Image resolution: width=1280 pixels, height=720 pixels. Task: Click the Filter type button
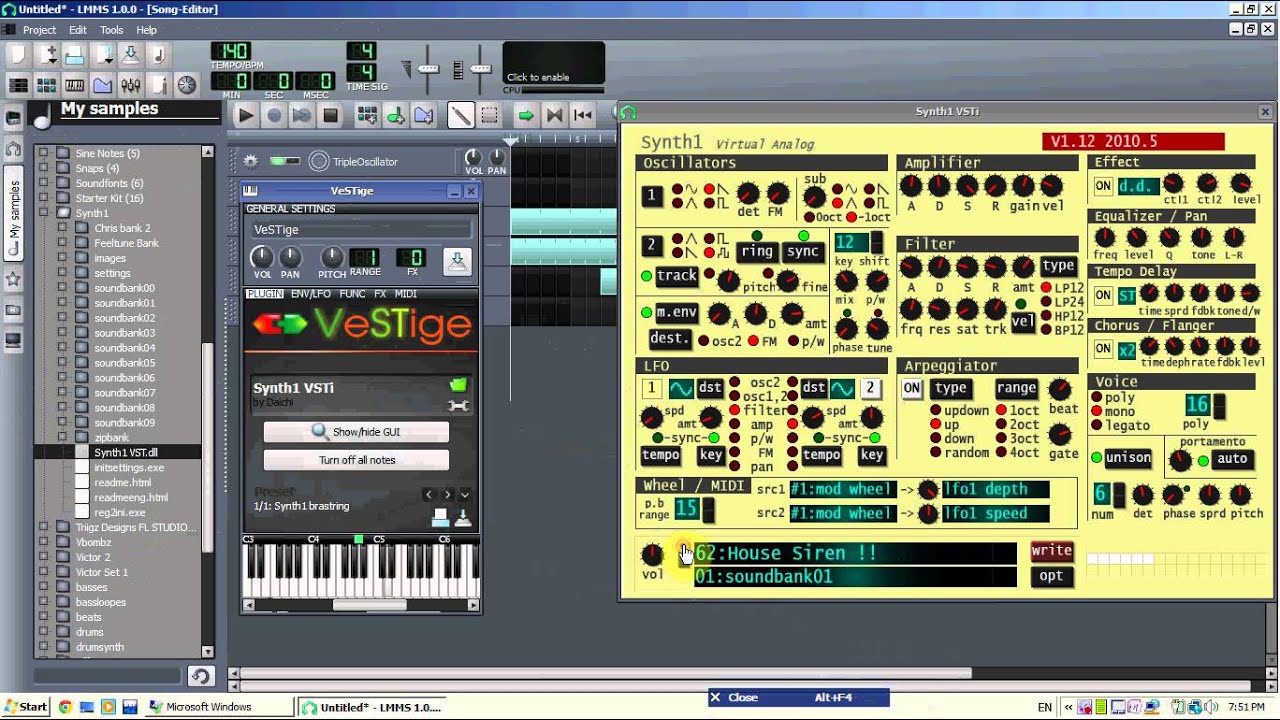1058,266
